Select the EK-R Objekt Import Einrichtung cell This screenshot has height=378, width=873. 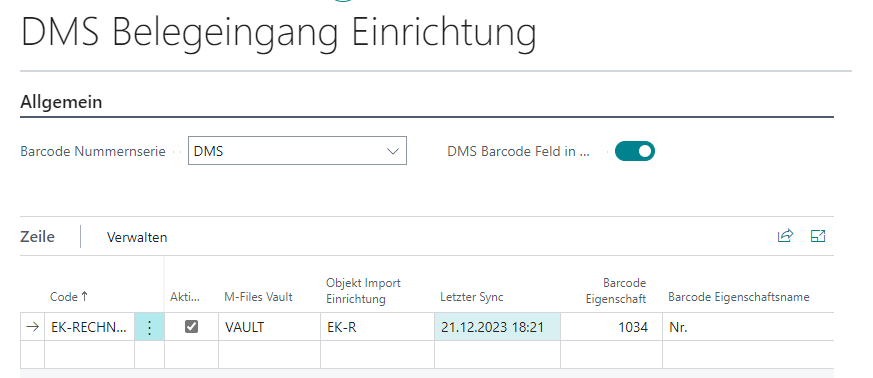pyautogui.click(x=377, y=327)
